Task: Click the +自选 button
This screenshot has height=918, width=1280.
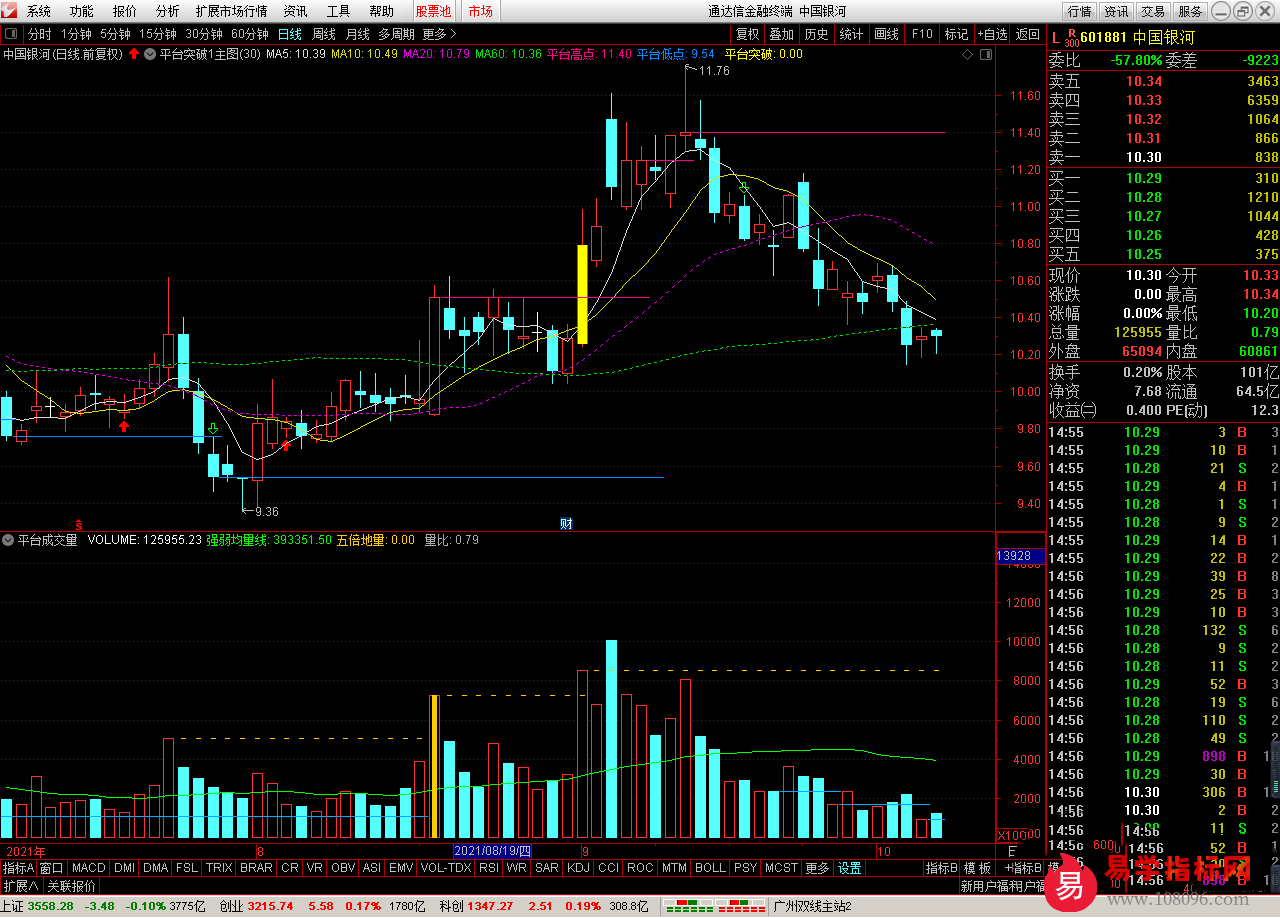Action: pos(993,34)
